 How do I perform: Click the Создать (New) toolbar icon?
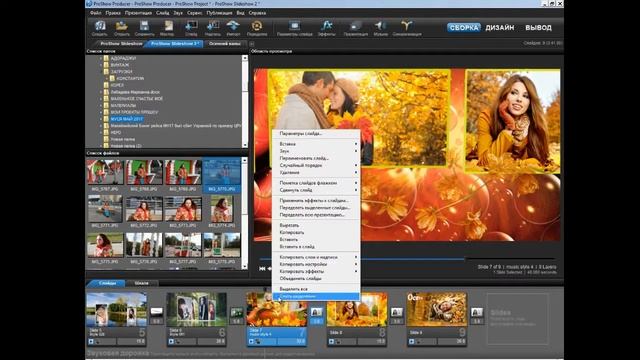tap(100, 28)
